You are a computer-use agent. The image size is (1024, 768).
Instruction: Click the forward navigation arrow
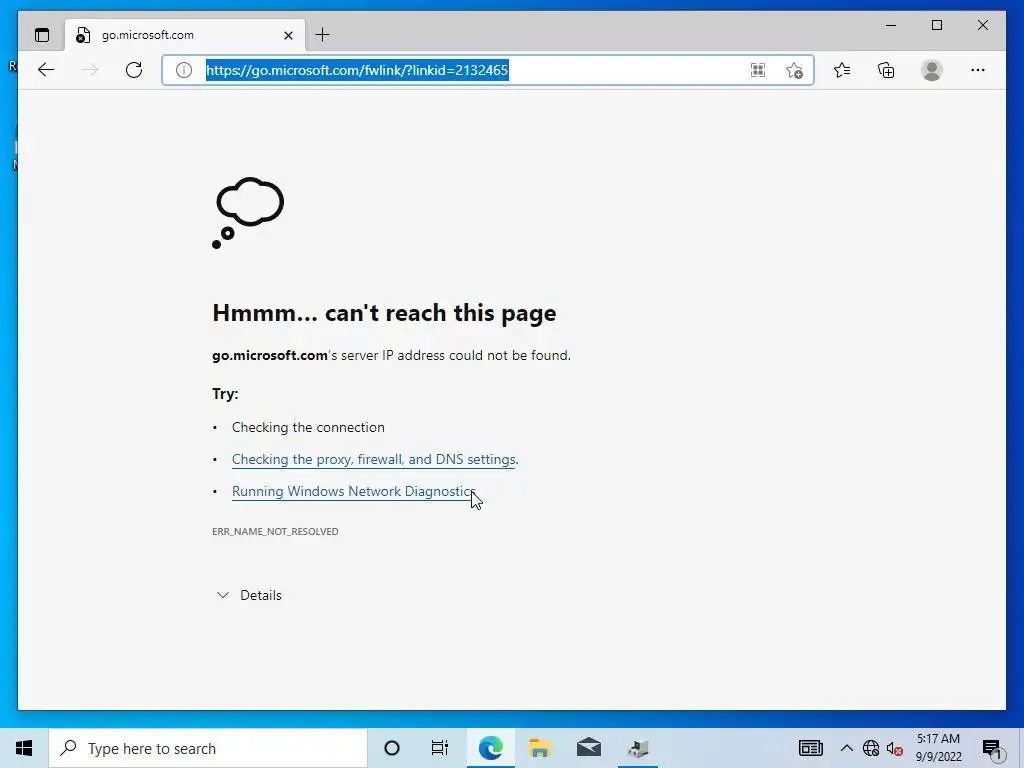tap(90, 70)
